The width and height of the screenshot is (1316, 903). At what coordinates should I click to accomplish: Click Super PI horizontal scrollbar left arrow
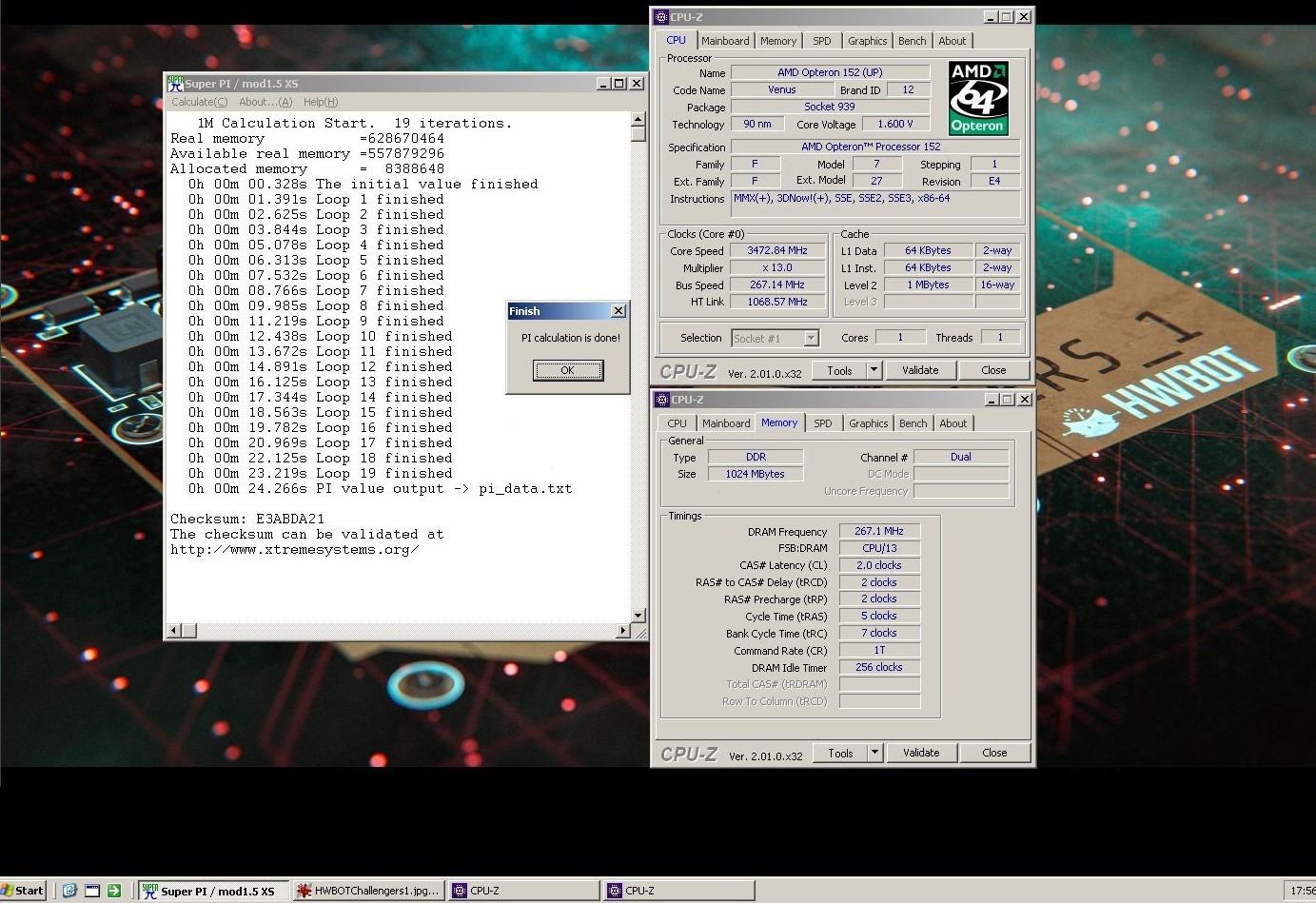pyautogui.click(x=174, y=630)
